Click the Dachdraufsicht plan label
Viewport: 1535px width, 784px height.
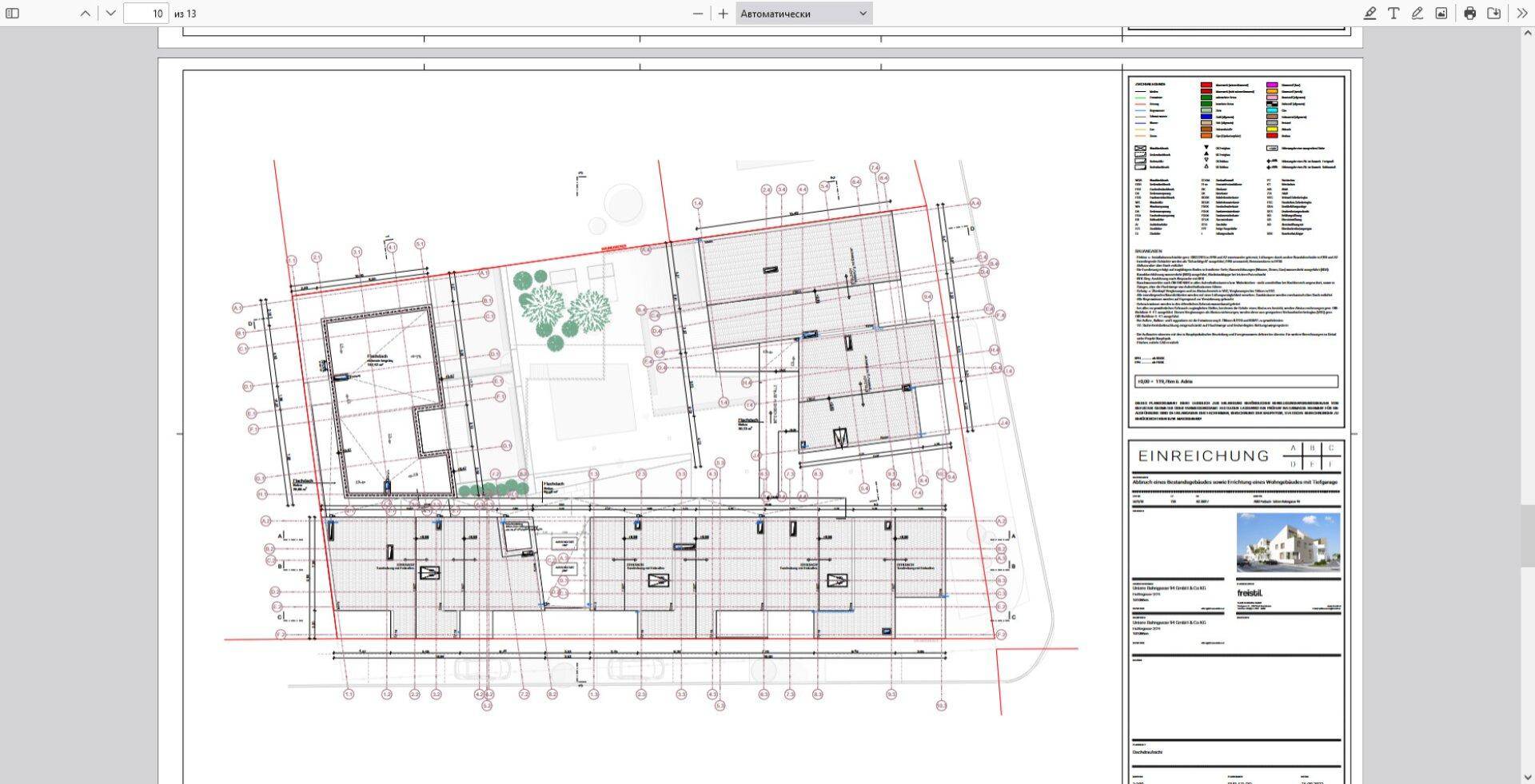tap(1147, 752)
